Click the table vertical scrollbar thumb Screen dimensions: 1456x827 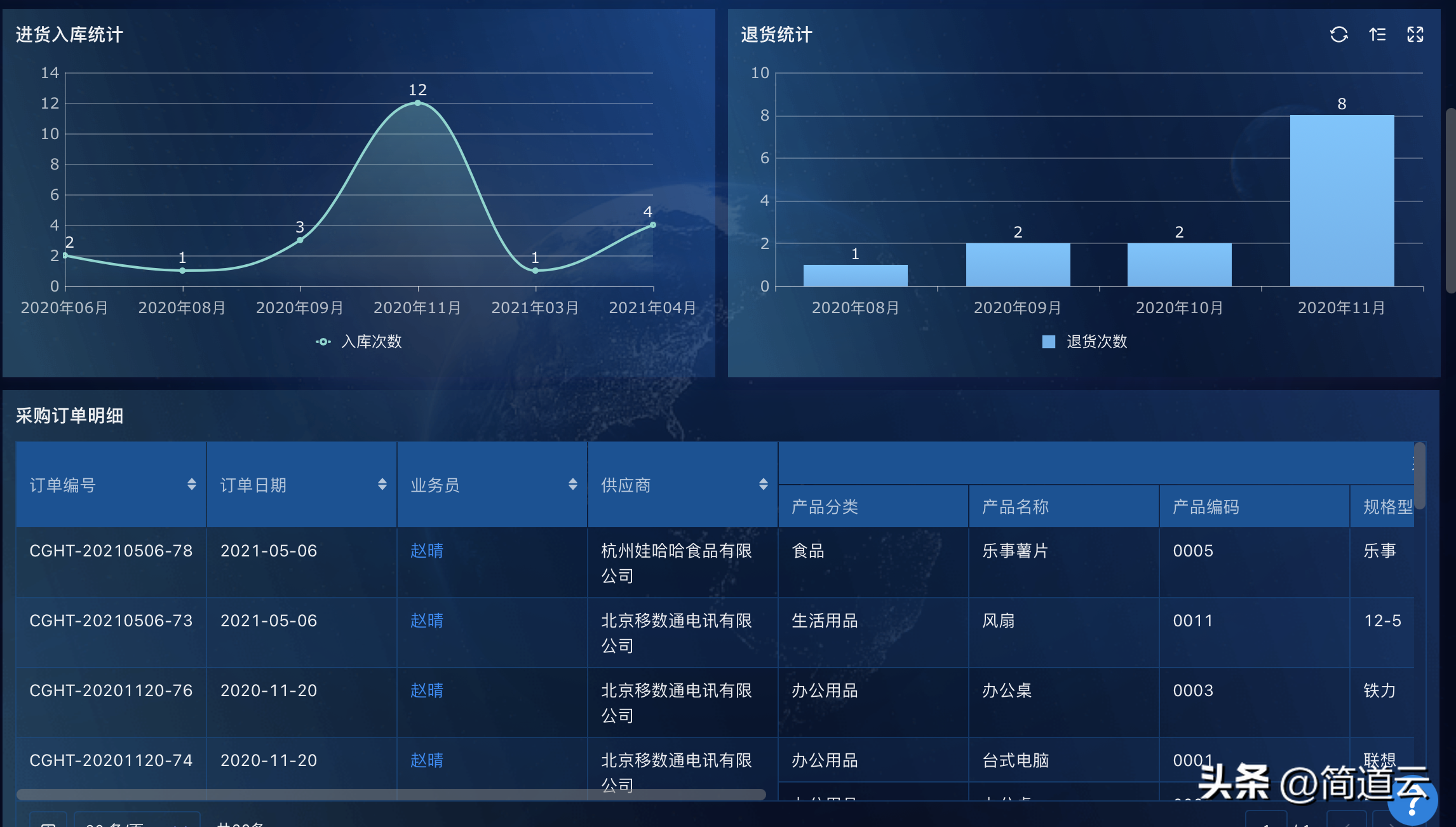point(1419,475)
